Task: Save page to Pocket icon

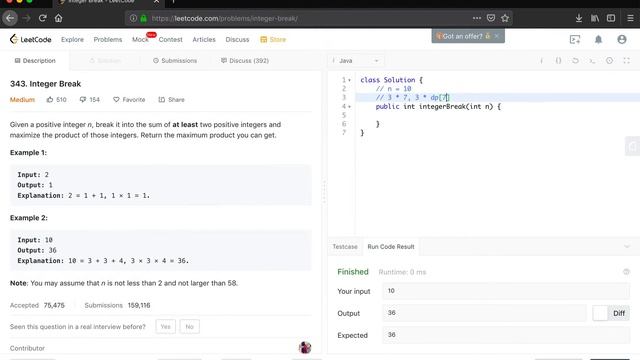Action: coord(491,18)
